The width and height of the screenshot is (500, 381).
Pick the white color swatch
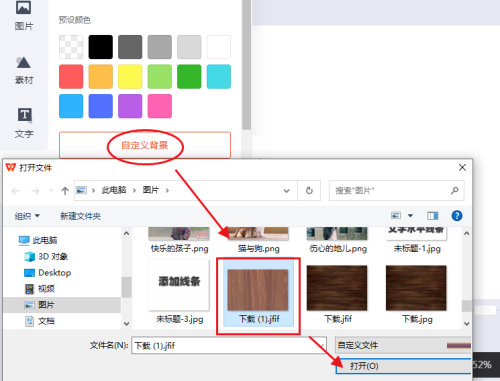pyautogui.click(x=219, y=47)
